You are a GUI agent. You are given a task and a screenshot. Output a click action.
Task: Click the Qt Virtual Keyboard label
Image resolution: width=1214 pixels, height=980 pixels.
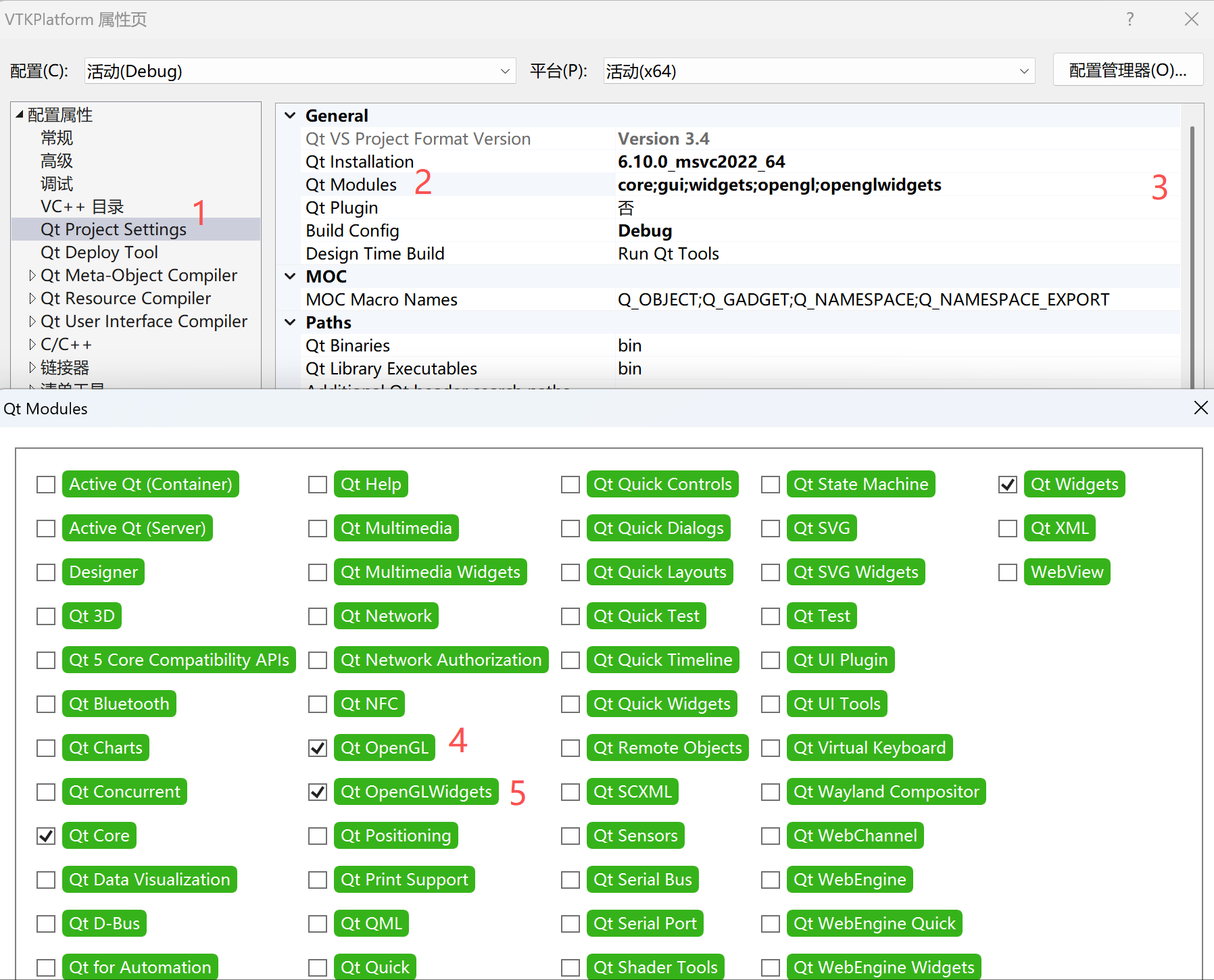coord(870,748)
